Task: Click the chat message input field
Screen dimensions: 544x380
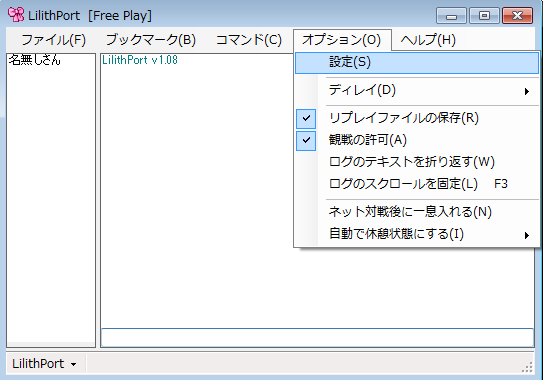Action: click(x=317, y=338)
